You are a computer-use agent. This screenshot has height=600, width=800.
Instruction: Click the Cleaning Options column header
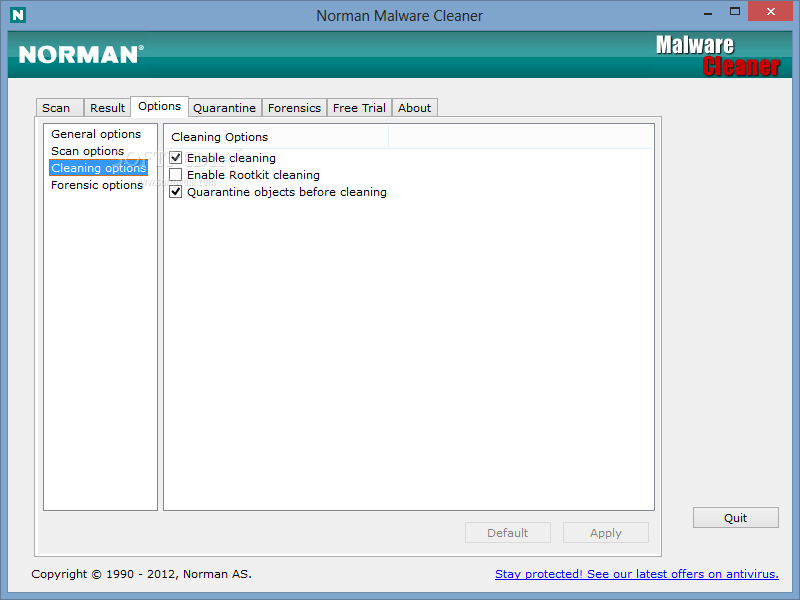276,137
